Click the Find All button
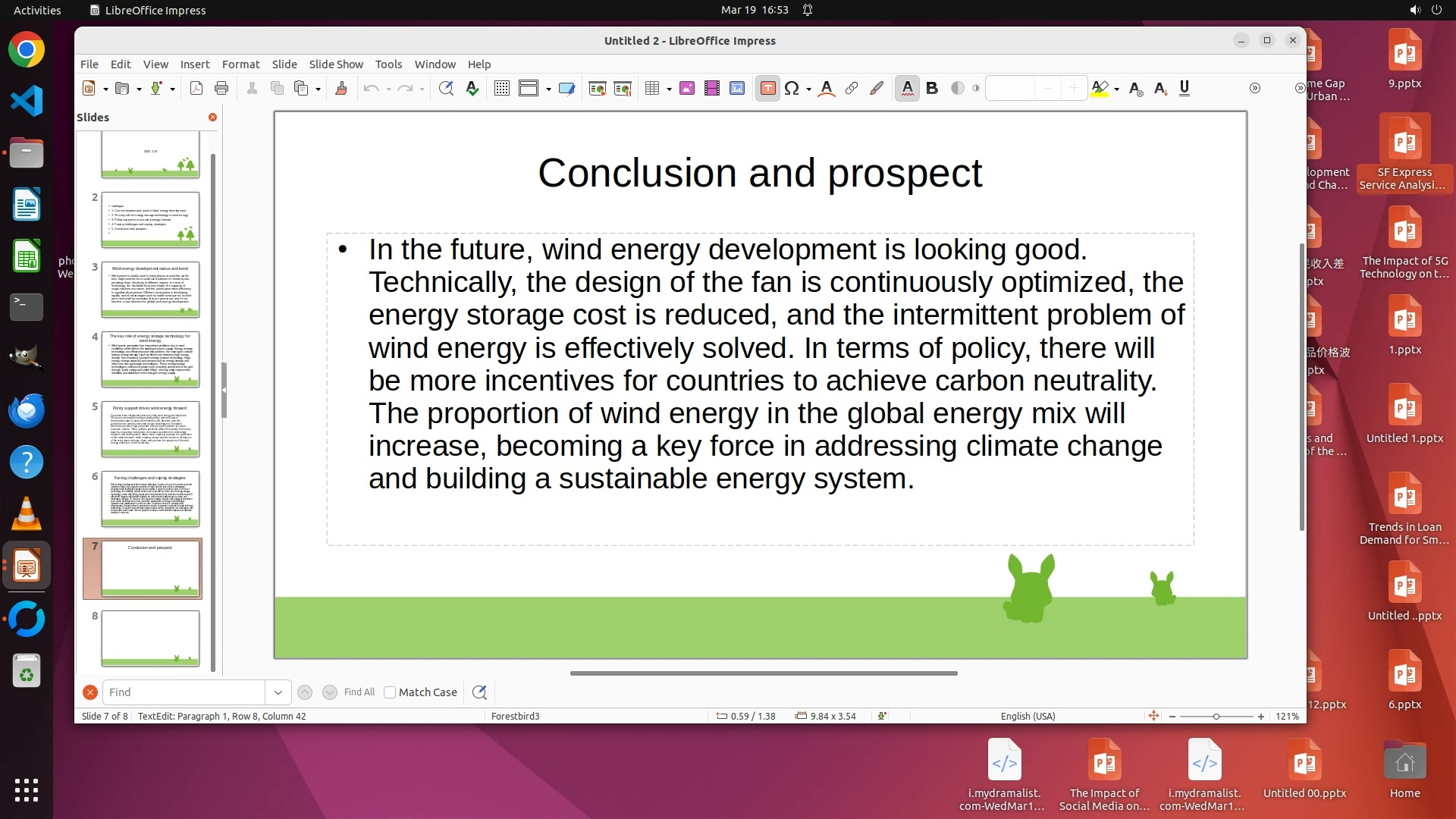The image size is (1456, 819). pyautogui.click(x=359, y=692)
